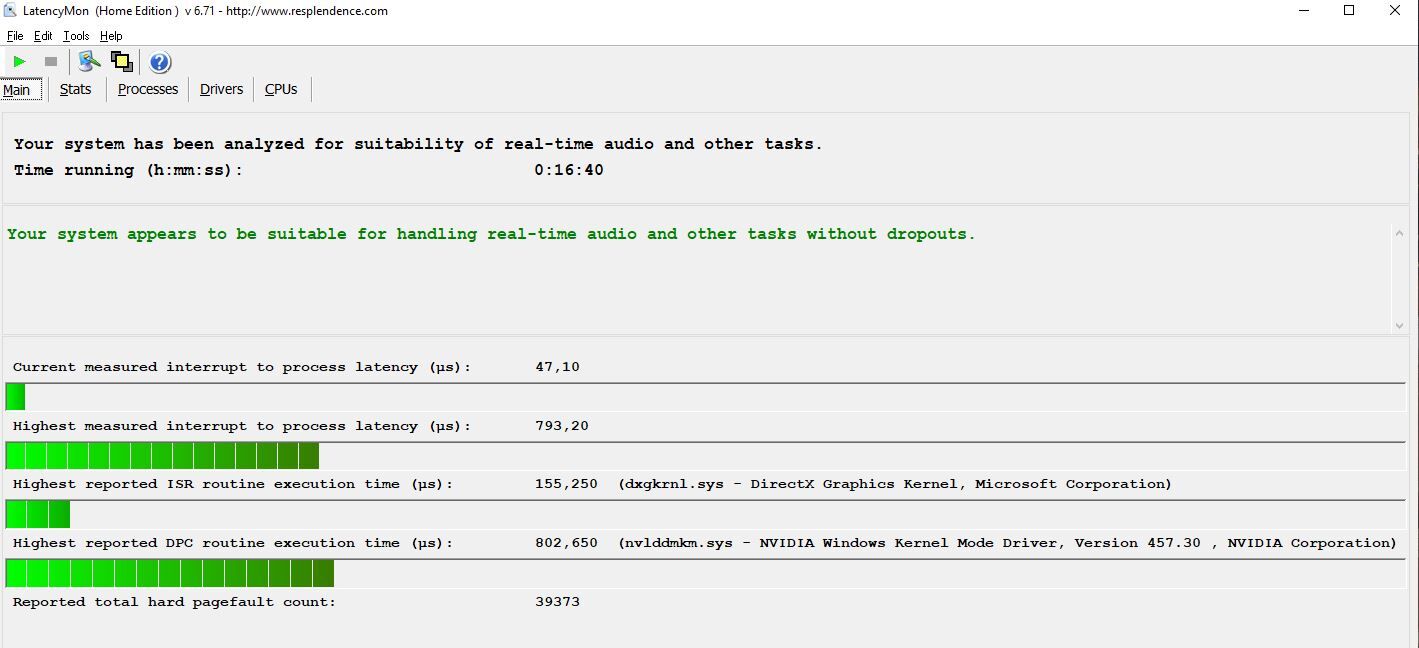The image size is (1419, 648).
Task: Click the gray stop monitoring button
Action: point(51,62)
